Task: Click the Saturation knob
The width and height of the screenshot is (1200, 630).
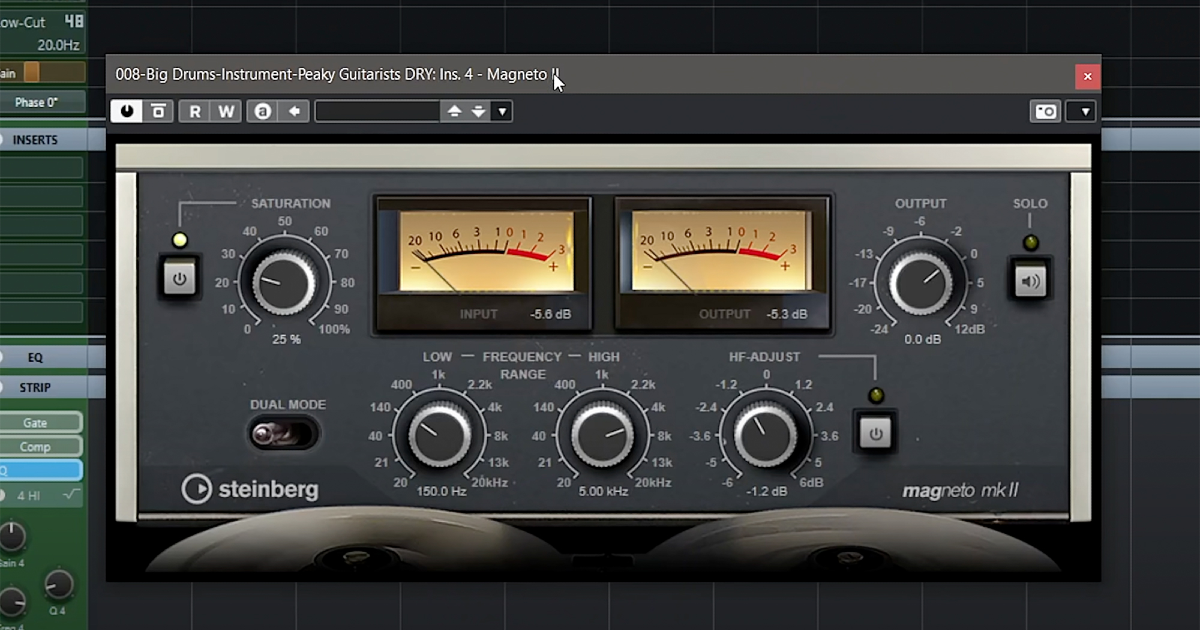Action: pyautogui.click(x=284, y=283)
